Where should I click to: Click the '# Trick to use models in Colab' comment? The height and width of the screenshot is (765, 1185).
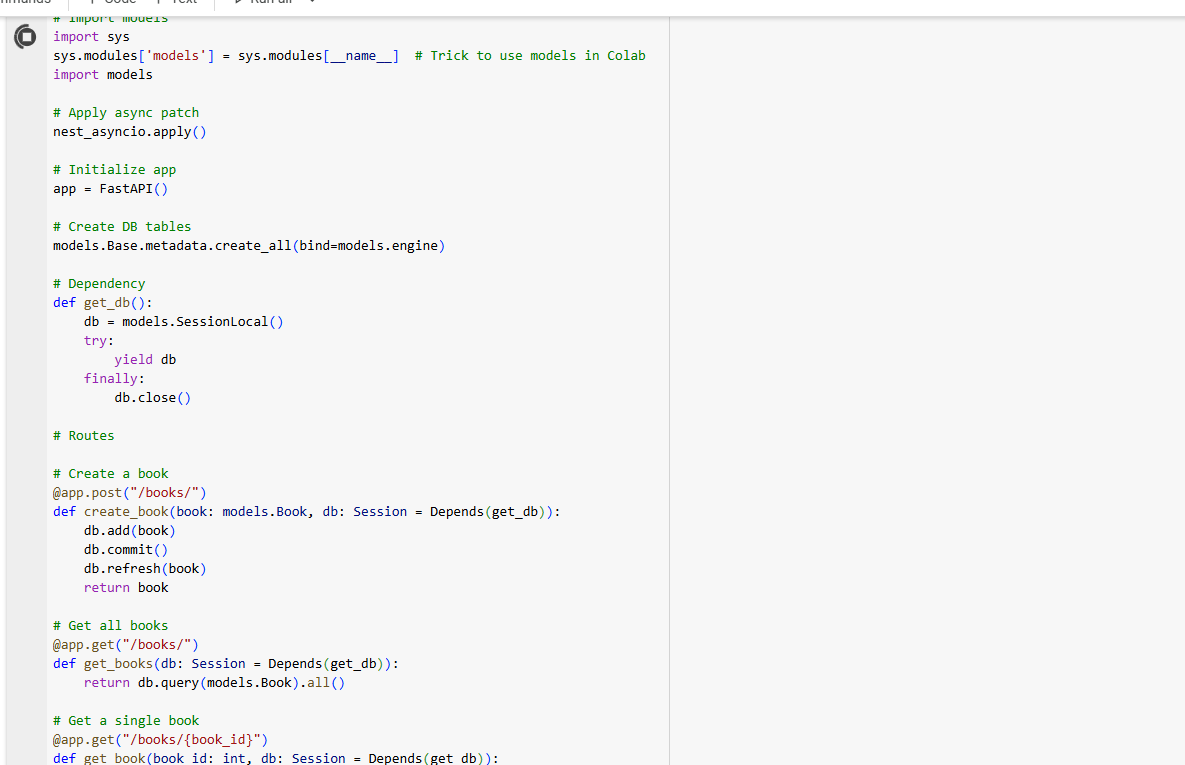pos(530,56)
